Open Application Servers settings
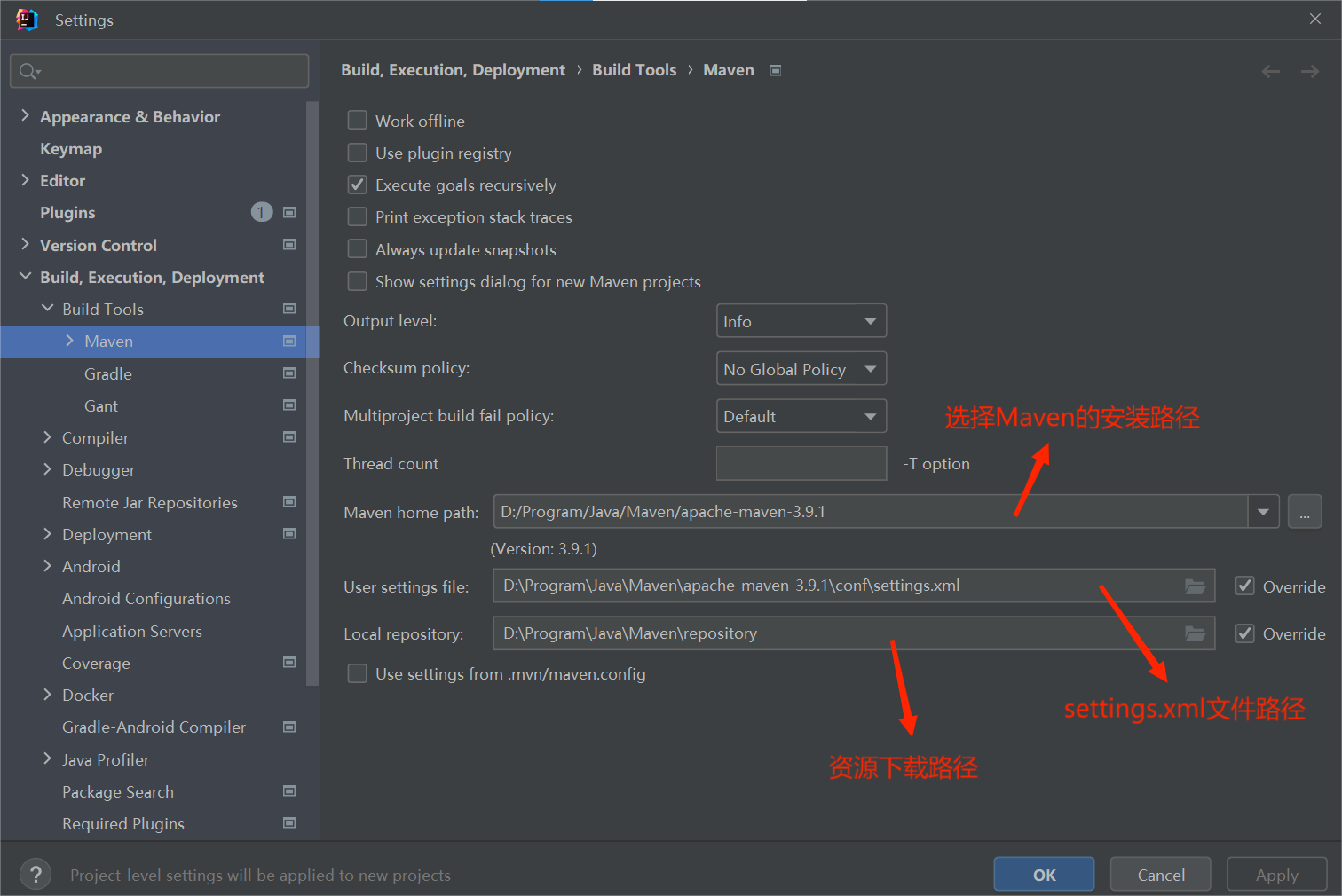This screenshot has width=1342, height=896. click(x=132, y=631)
